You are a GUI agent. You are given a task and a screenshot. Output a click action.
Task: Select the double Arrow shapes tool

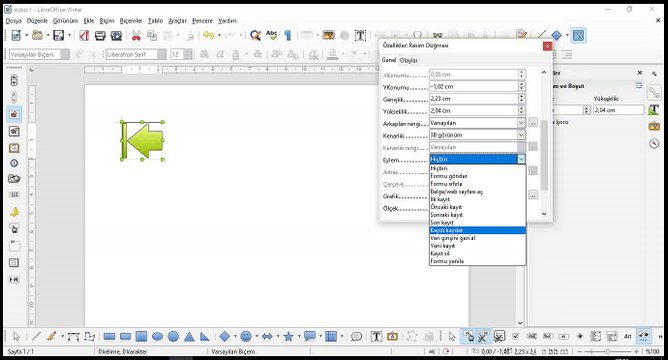[267, 337]
